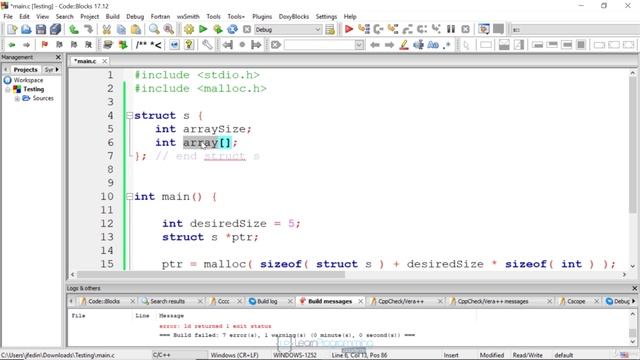Click the wrench icon in toolbar
Screen dimensions: 640x360
click(207, 45)
